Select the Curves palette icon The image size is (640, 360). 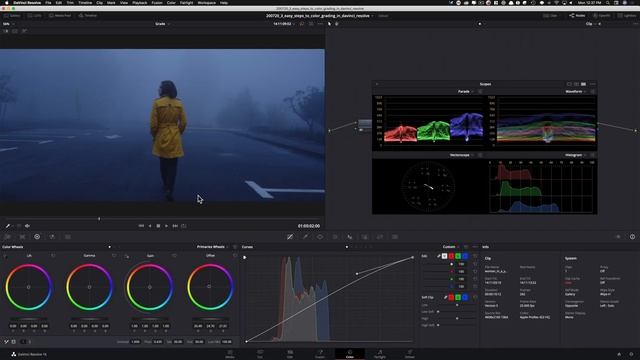(290, 237)
